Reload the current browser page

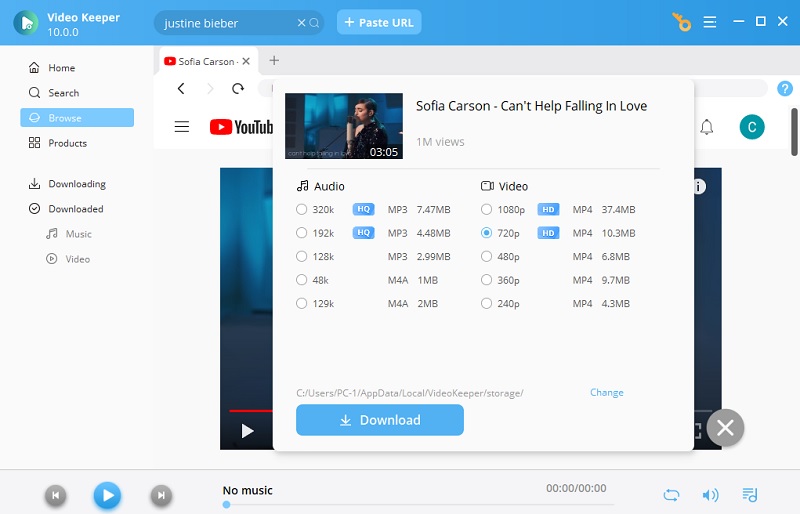[x=238, y=88]
